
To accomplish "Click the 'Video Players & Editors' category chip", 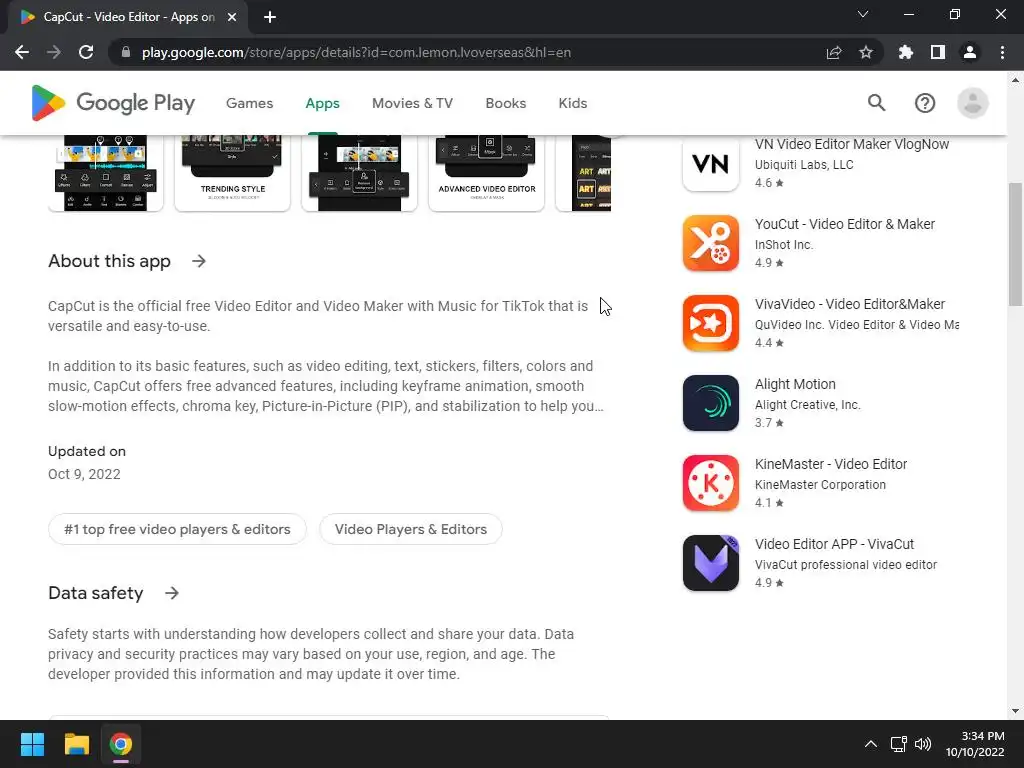I will click(411, 529).
